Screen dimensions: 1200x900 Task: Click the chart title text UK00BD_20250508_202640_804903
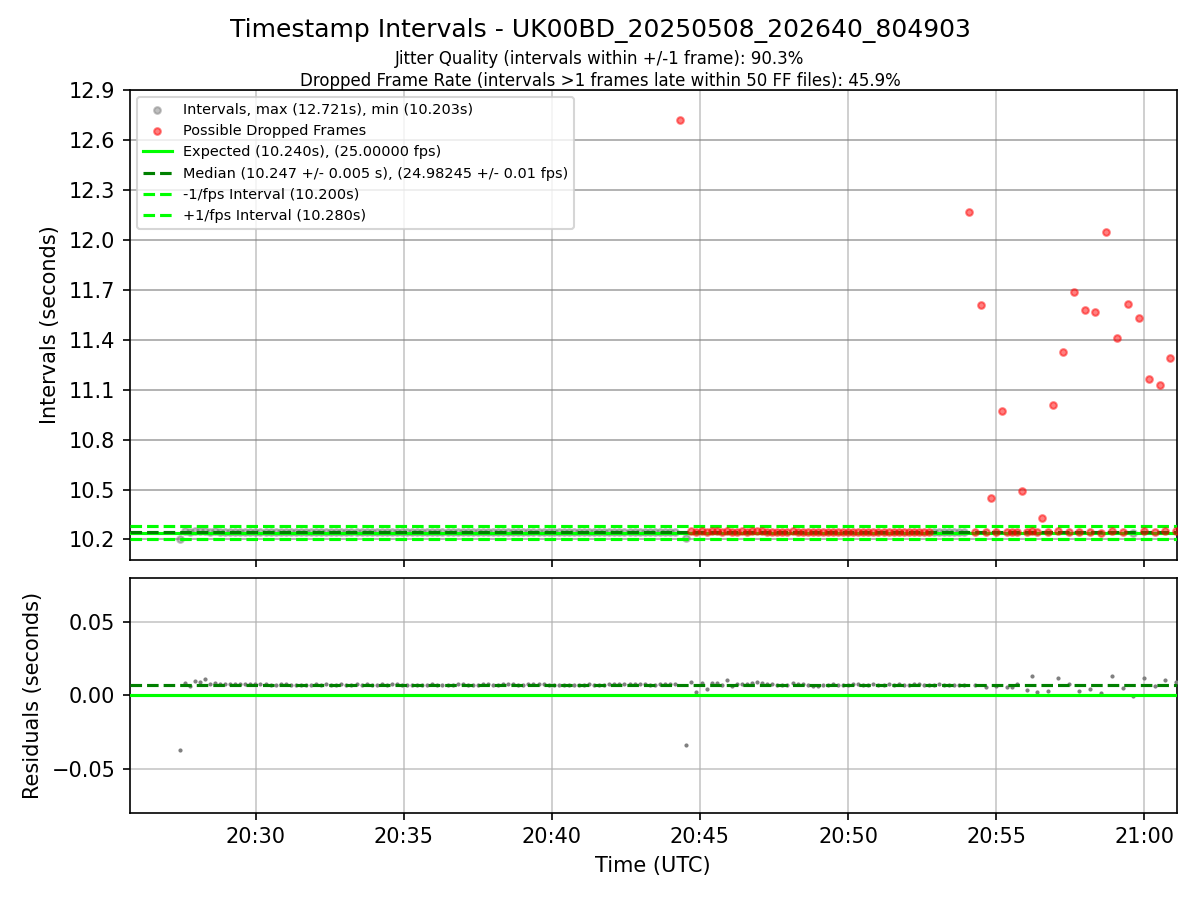pyautogui.click(x=741, y=29)
